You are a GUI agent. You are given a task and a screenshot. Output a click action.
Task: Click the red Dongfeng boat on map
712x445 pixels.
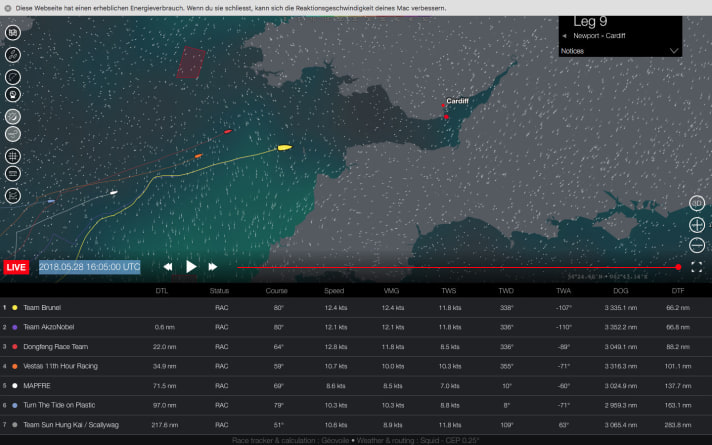point(228,132)
